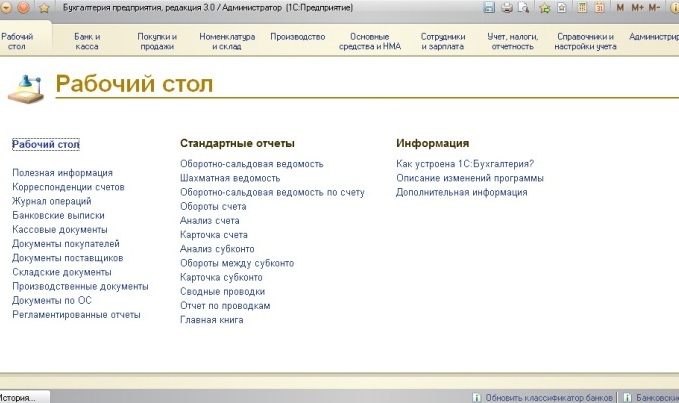Click info icon beside the Банковские notification
This screenshot has height=403, width=679.
pos(627,397)
